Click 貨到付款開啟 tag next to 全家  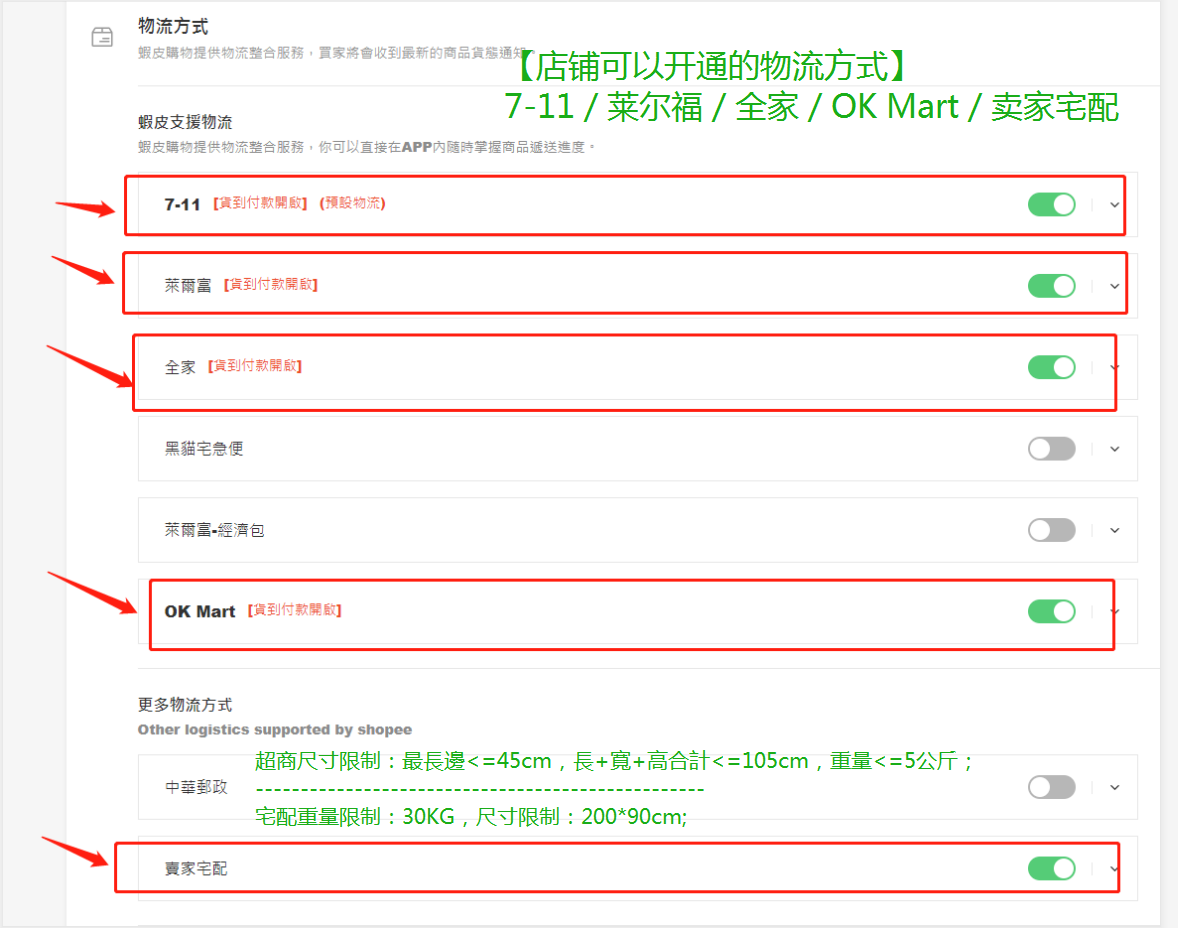255,365
